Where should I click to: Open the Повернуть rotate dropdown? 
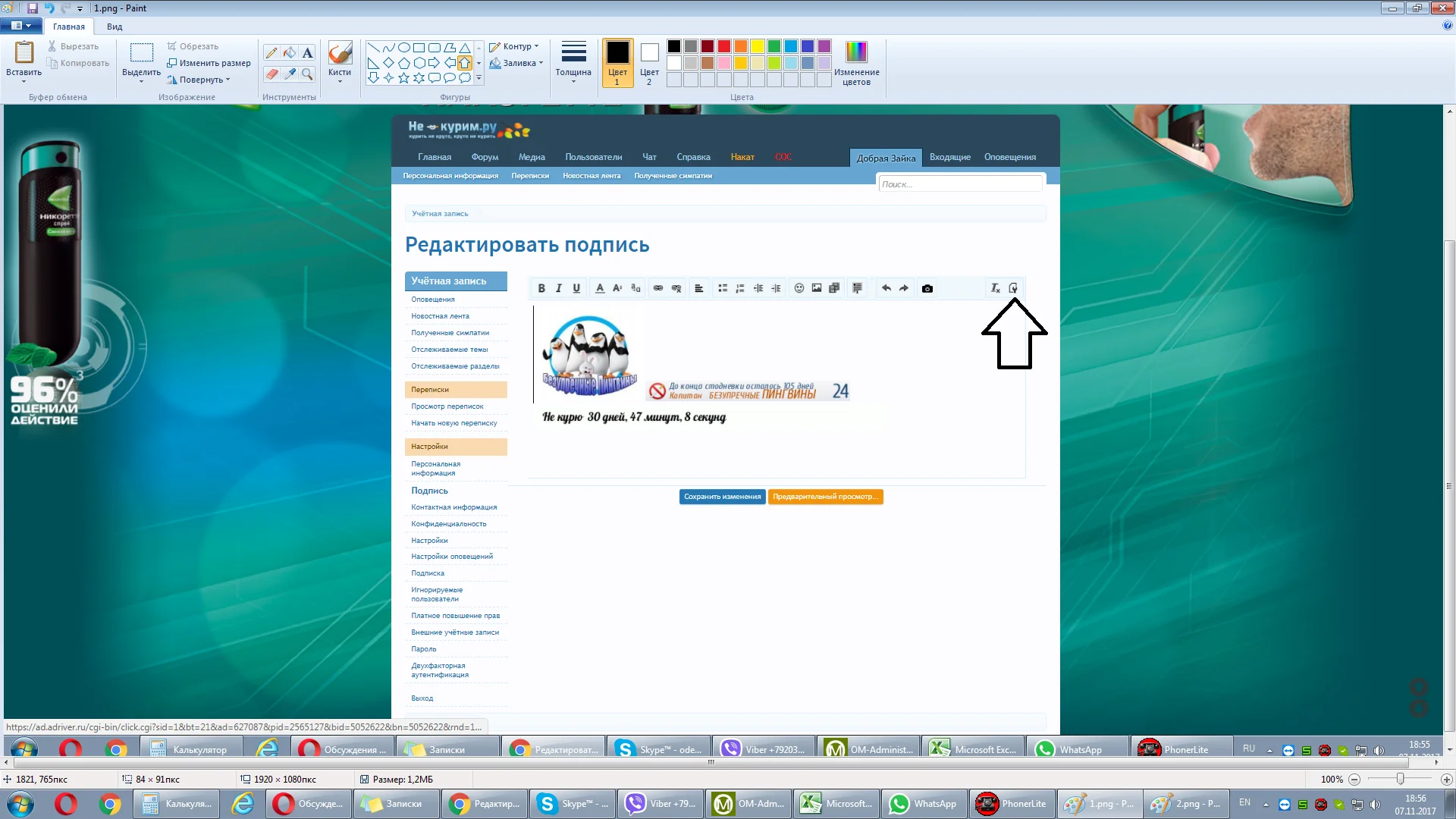pyautogui.click(x=200, y=80)
